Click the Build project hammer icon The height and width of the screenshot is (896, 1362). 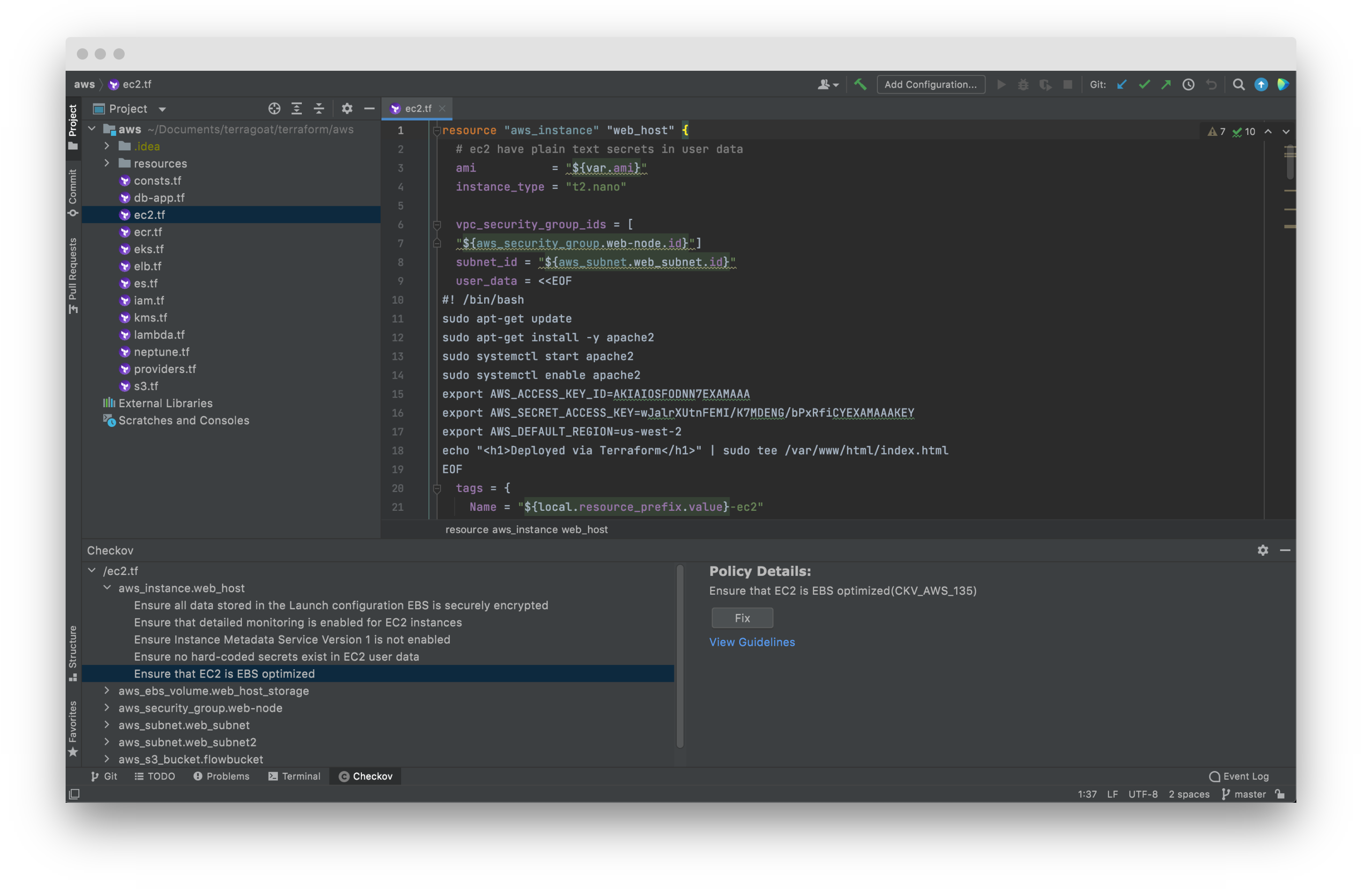[860, 85]
